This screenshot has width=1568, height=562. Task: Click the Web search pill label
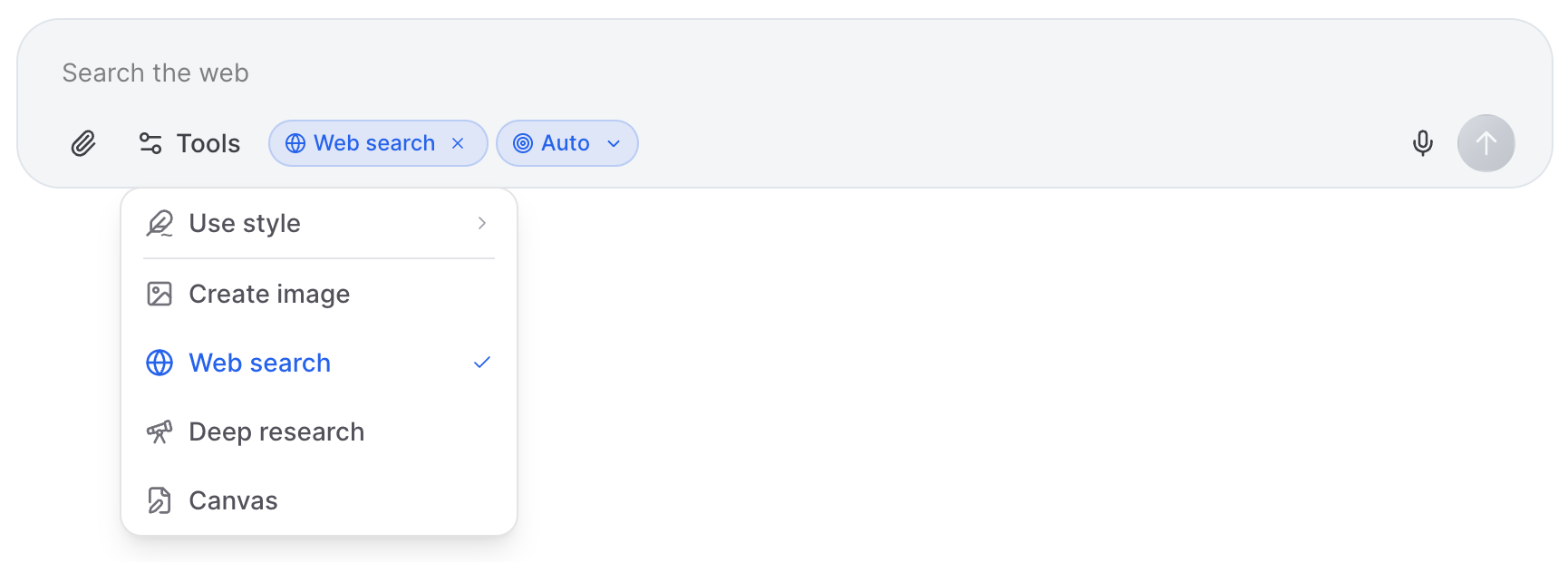point(373,142)
